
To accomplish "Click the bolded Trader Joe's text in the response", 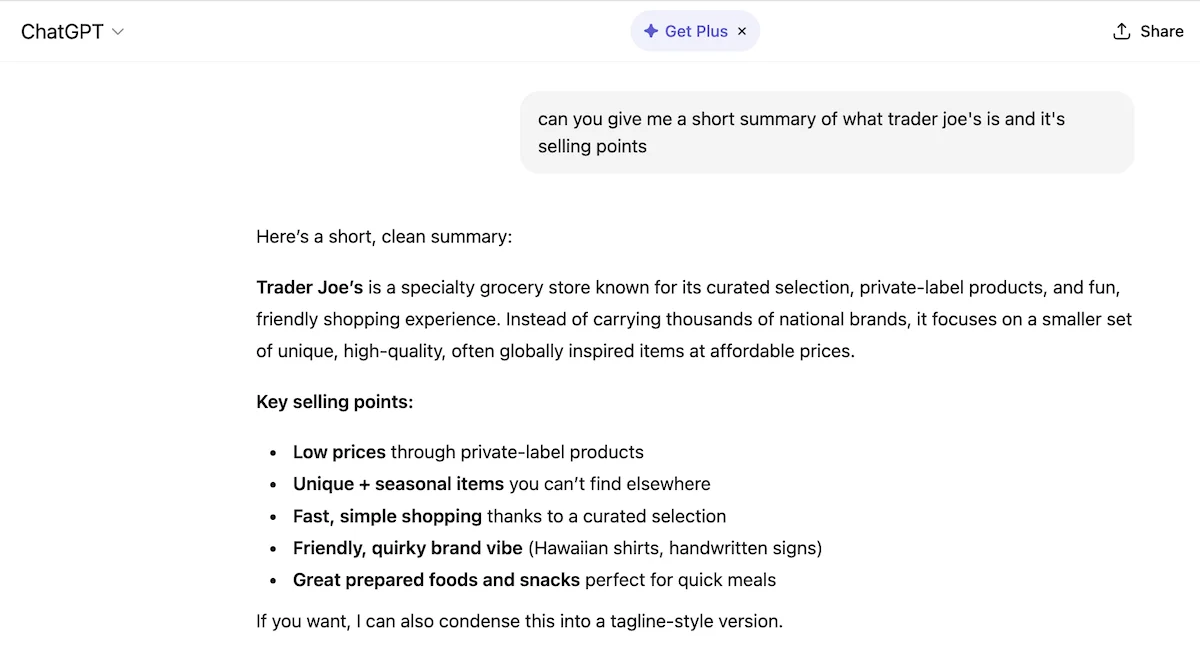I will (x=309, y=287).
